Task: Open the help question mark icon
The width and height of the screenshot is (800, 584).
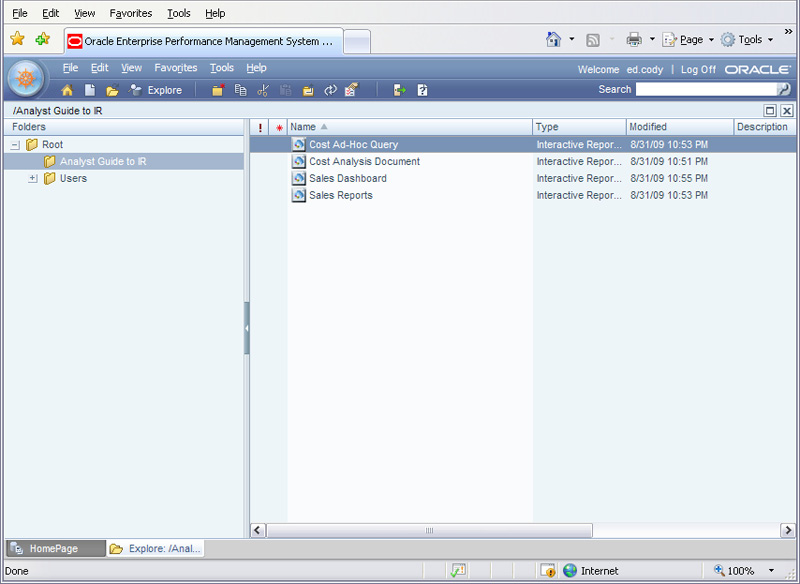Action: [x=422, y=90]
